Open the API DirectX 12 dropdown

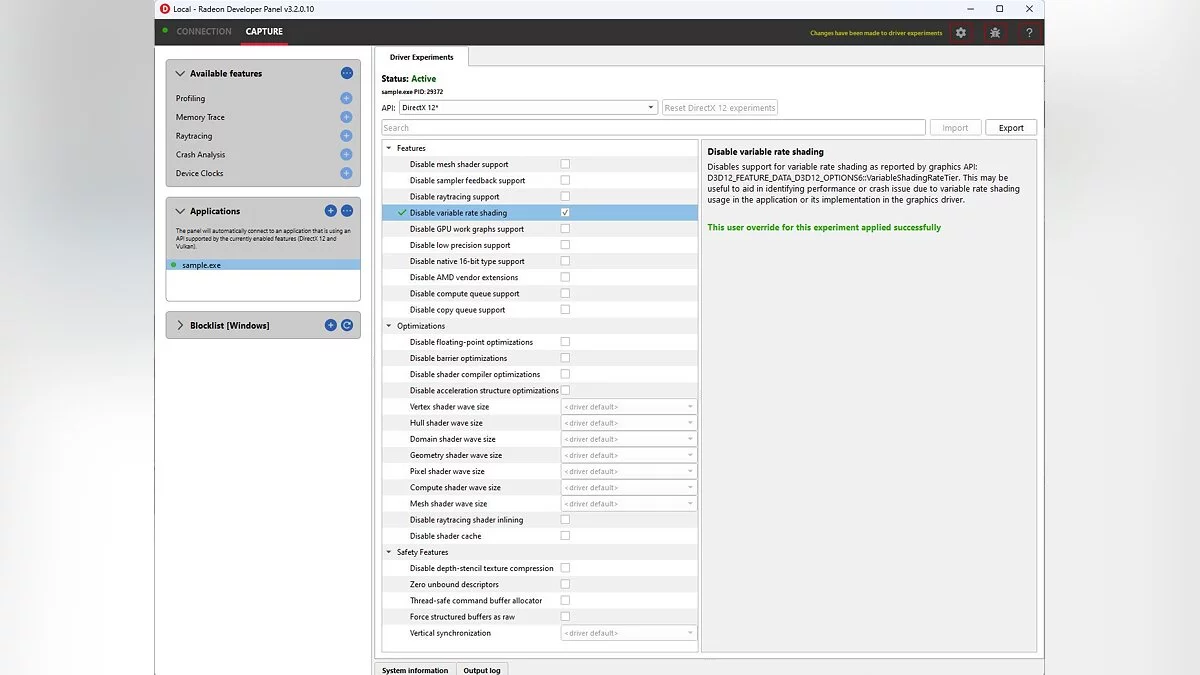527,108
